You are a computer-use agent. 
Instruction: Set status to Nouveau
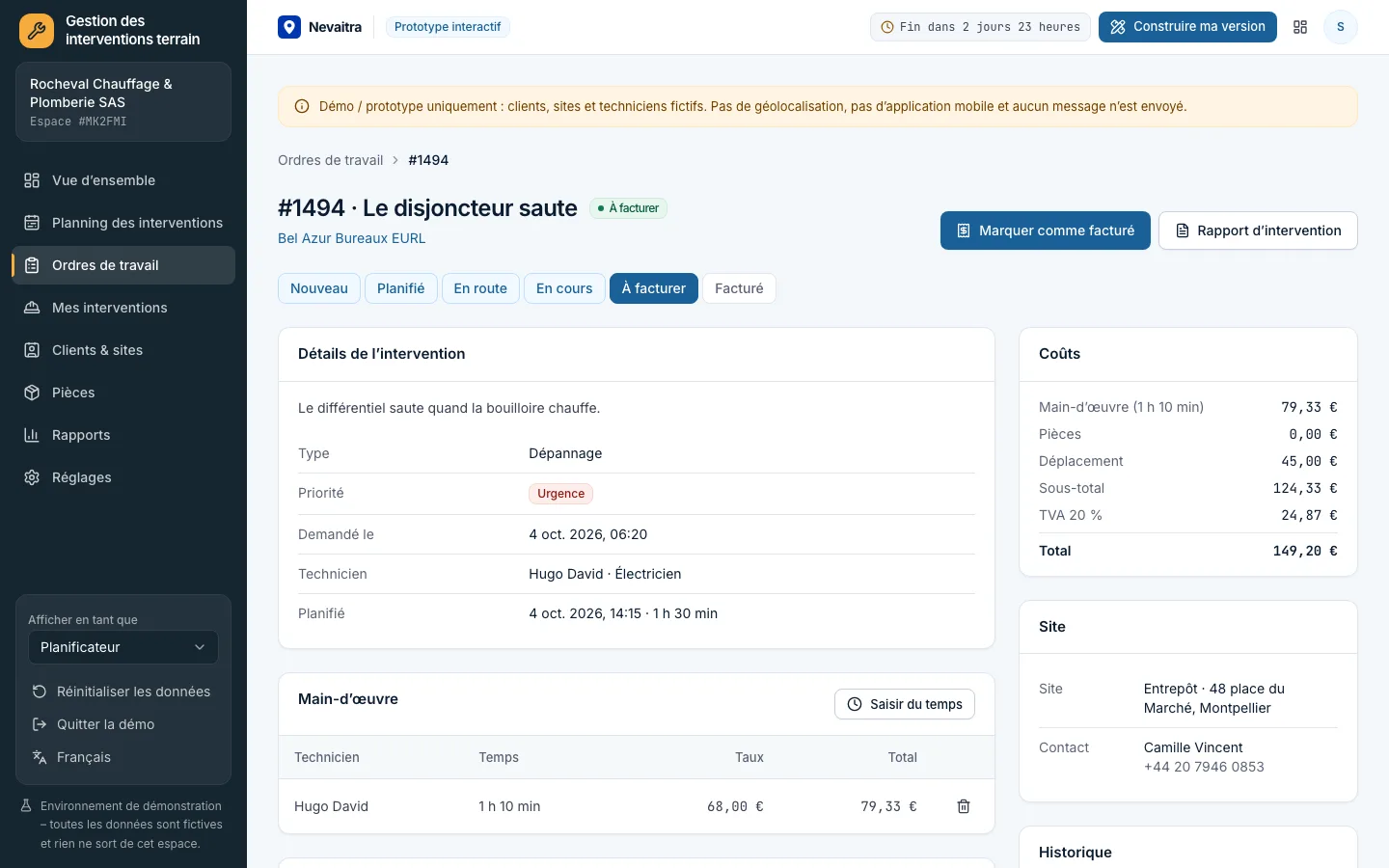tap(319, 288)
